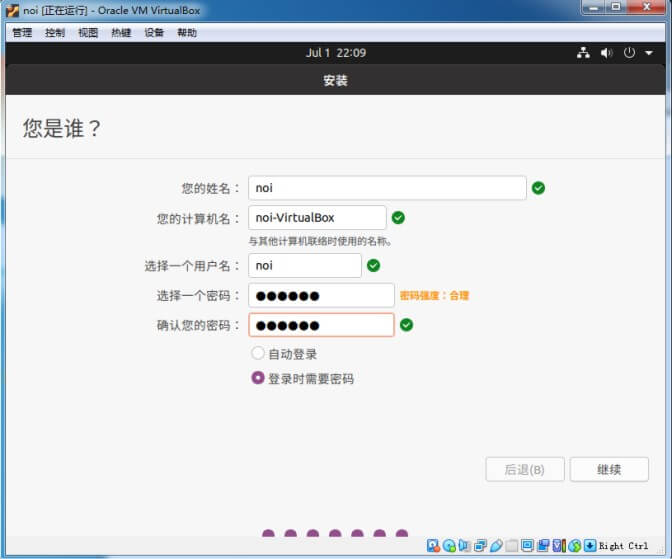Click the USB devices status icon
This screenshot has width=672, height=559.
pyautogui.click(x=496, y=546)
